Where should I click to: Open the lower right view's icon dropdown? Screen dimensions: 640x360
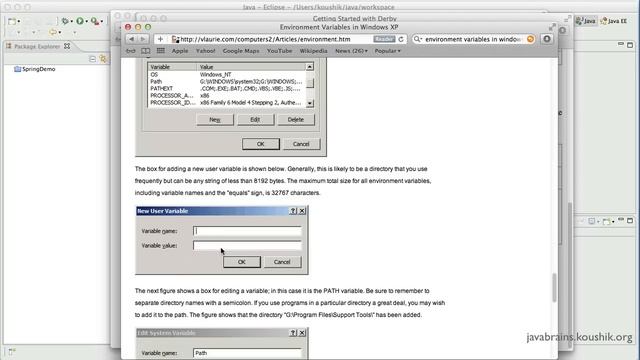pos(613,222)
